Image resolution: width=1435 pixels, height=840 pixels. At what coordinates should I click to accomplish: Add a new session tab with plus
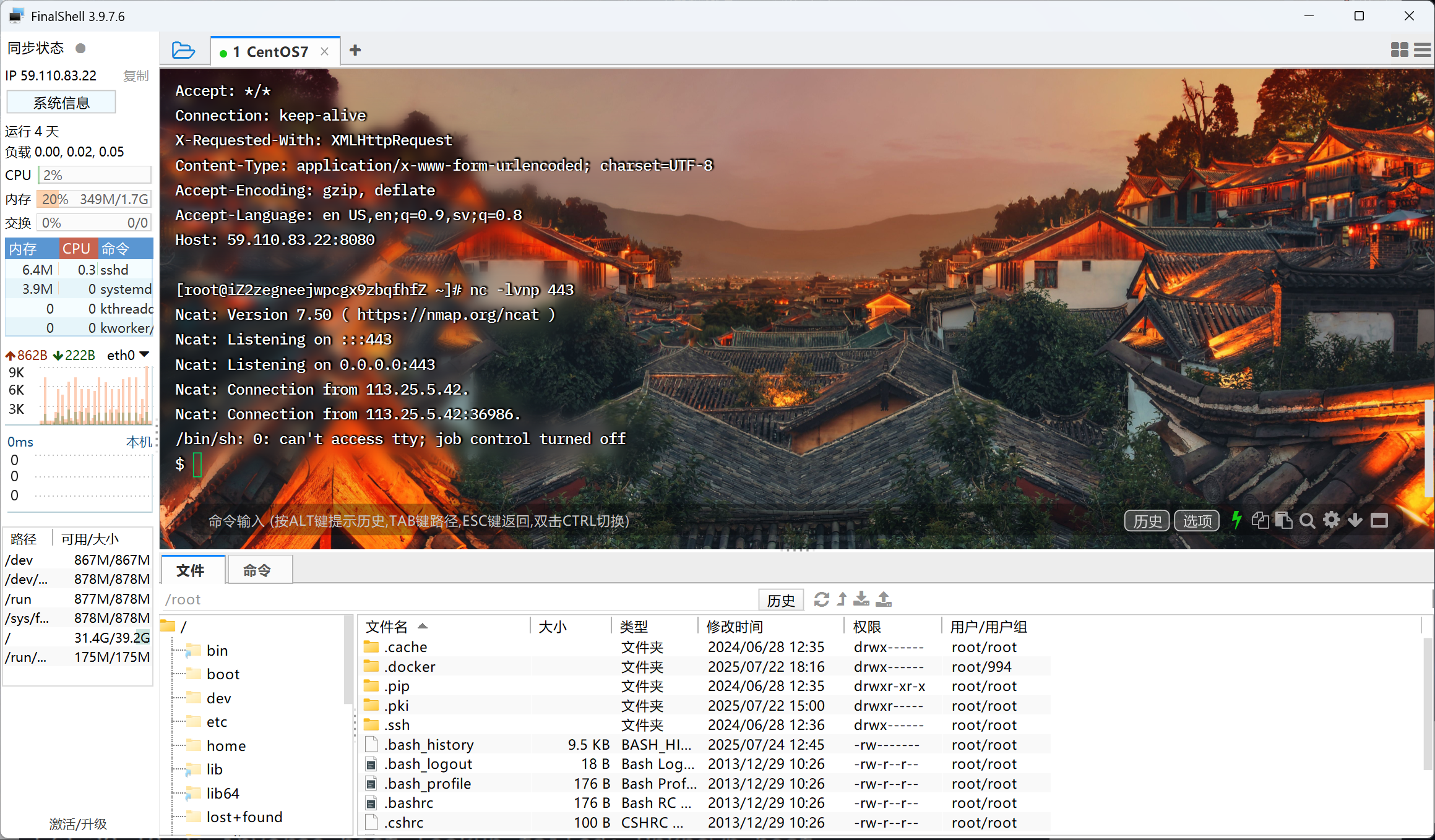[x=355, y=51]
